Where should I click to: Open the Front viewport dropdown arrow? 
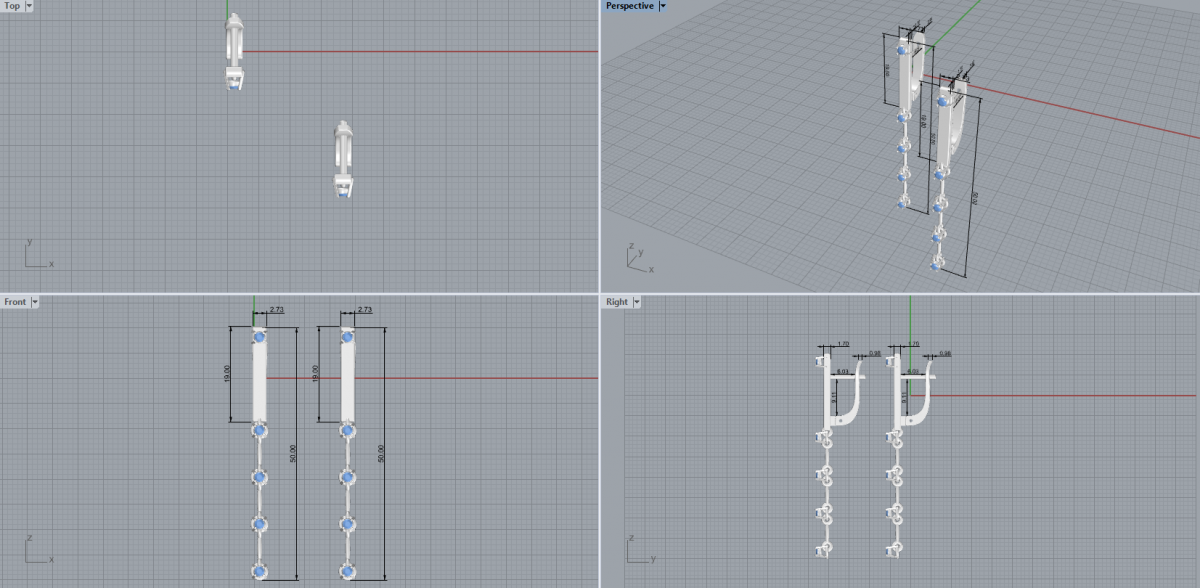(35, 302)
